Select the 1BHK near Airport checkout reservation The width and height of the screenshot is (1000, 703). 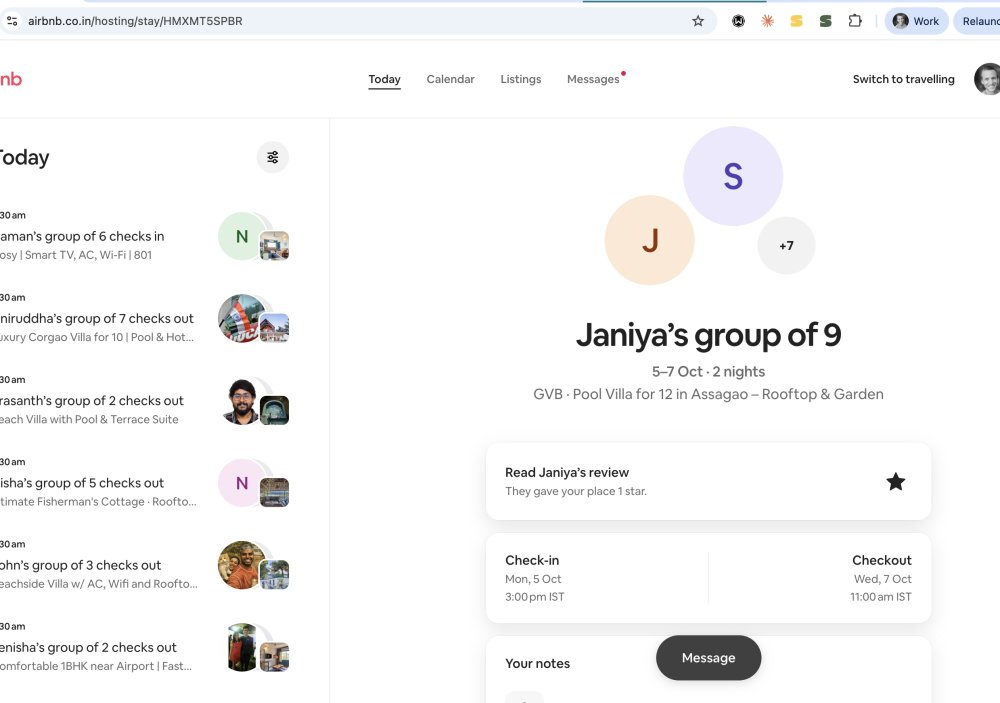(144, 648)
